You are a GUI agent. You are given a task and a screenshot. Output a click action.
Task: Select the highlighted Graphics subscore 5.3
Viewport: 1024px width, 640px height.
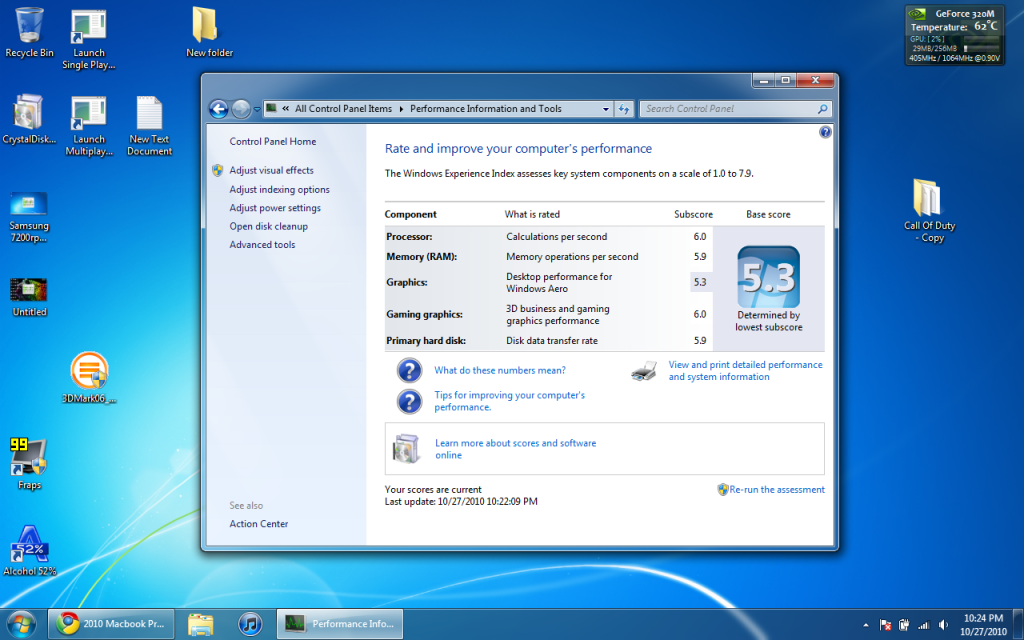coord(700,282)
